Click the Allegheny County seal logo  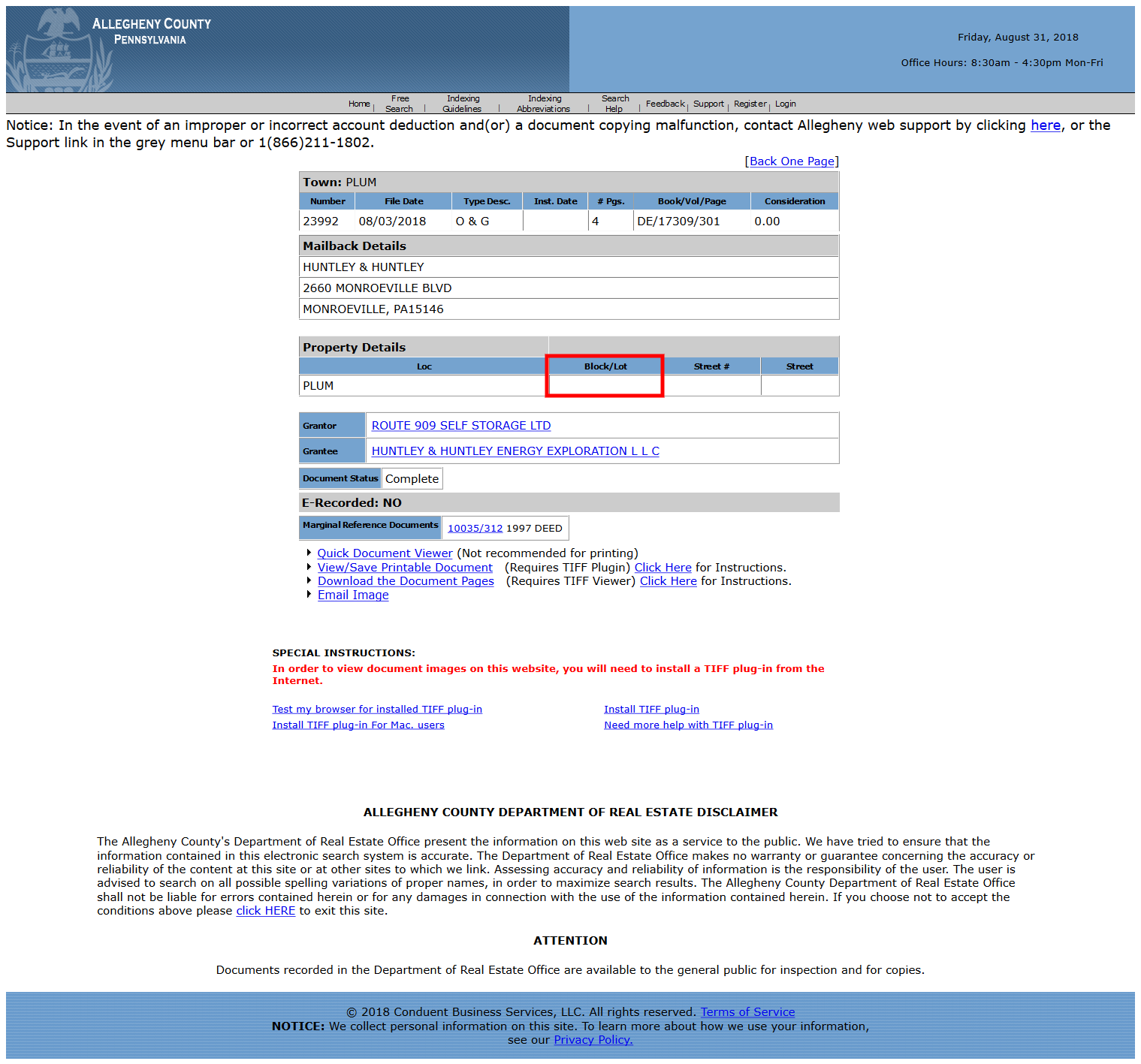coord(59,50)
